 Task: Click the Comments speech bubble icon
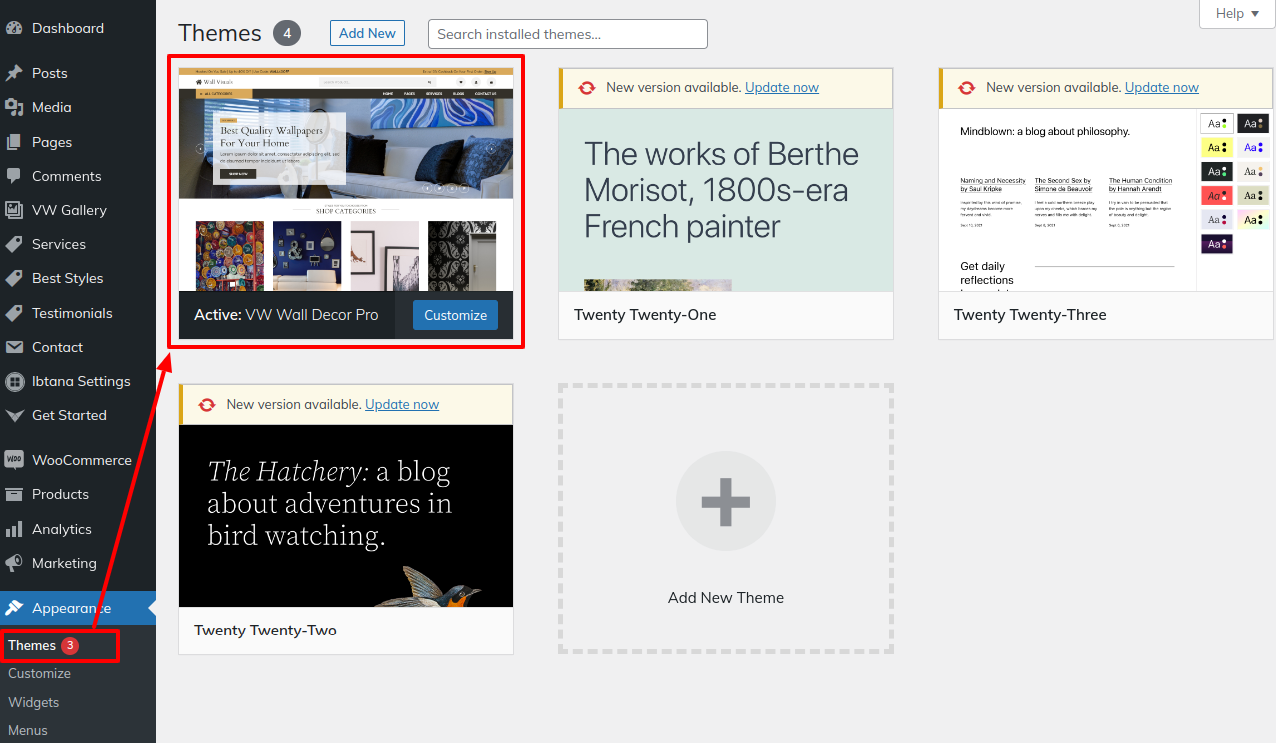(x=14, y=176)
